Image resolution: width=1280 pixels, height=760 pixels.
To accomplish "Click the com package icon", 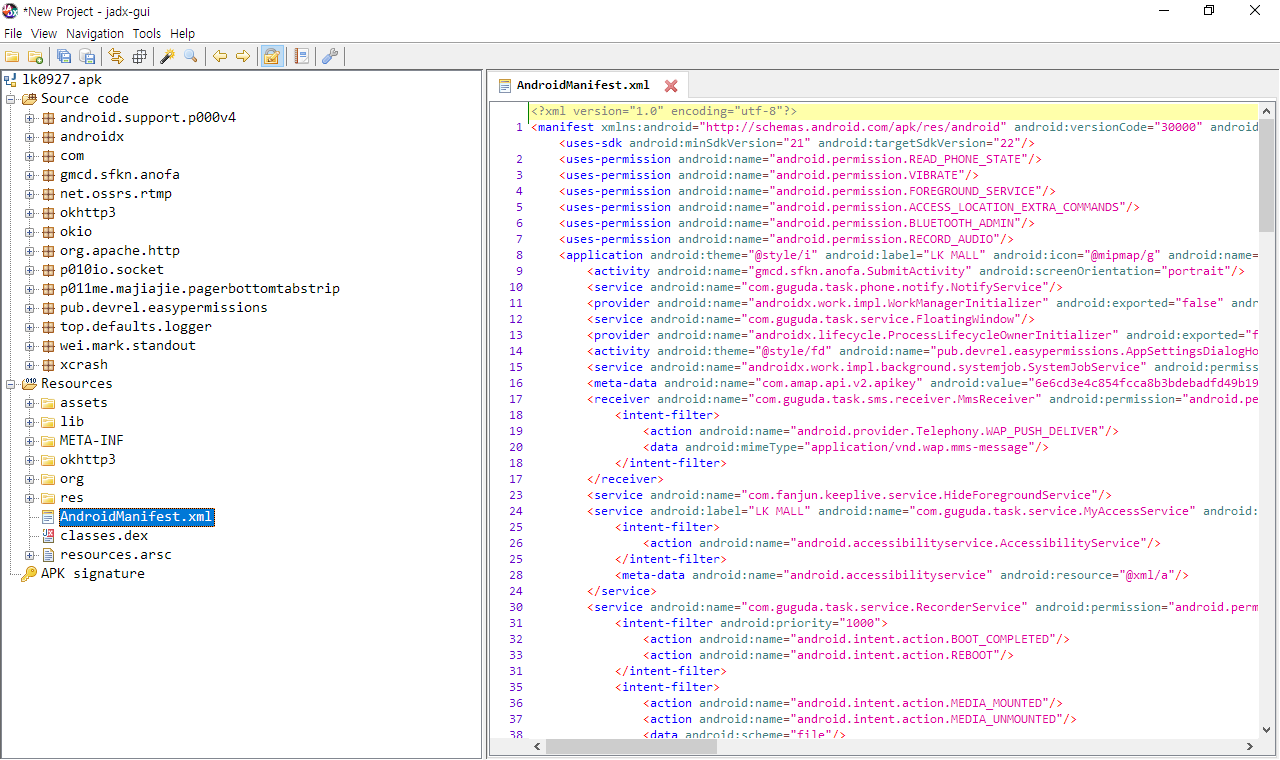I will tap(48, 156).
